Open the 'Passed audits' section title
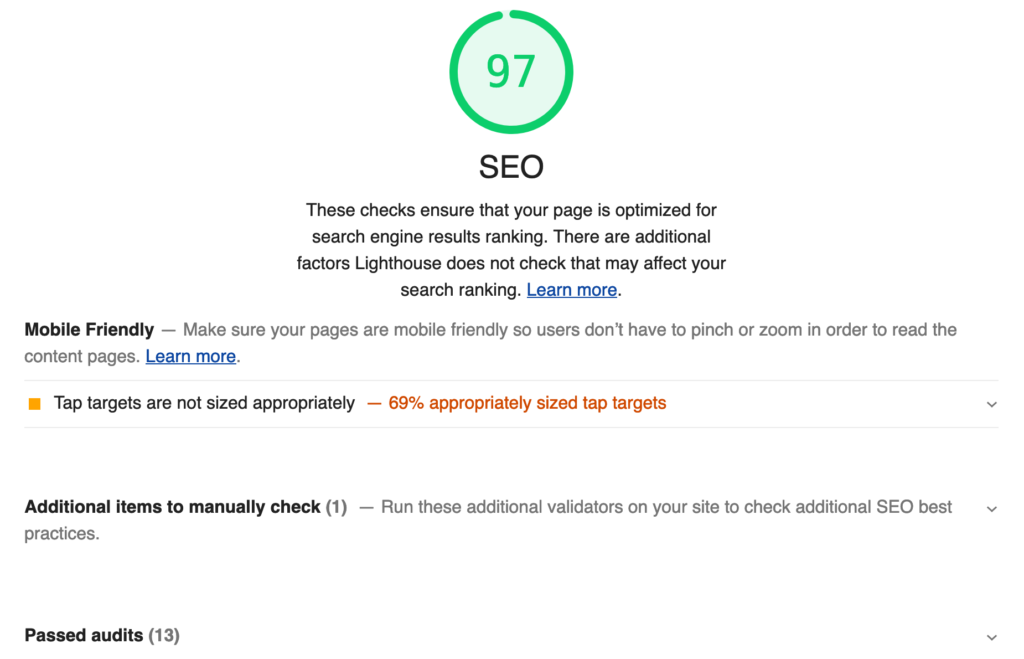1024x659 pixels. coord(84,635)
